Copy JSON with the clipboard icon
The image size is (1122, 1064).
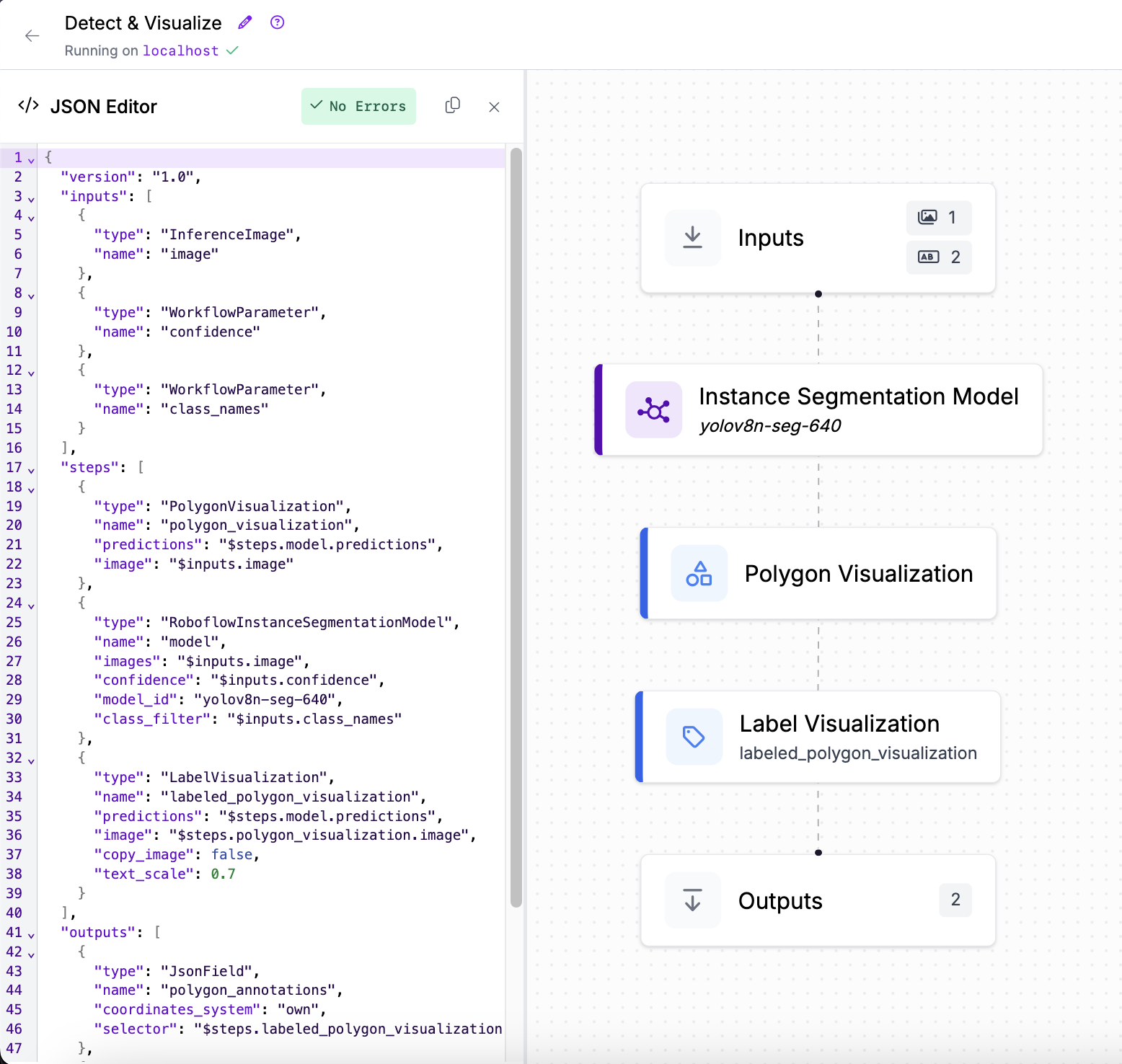click(453, 106)
